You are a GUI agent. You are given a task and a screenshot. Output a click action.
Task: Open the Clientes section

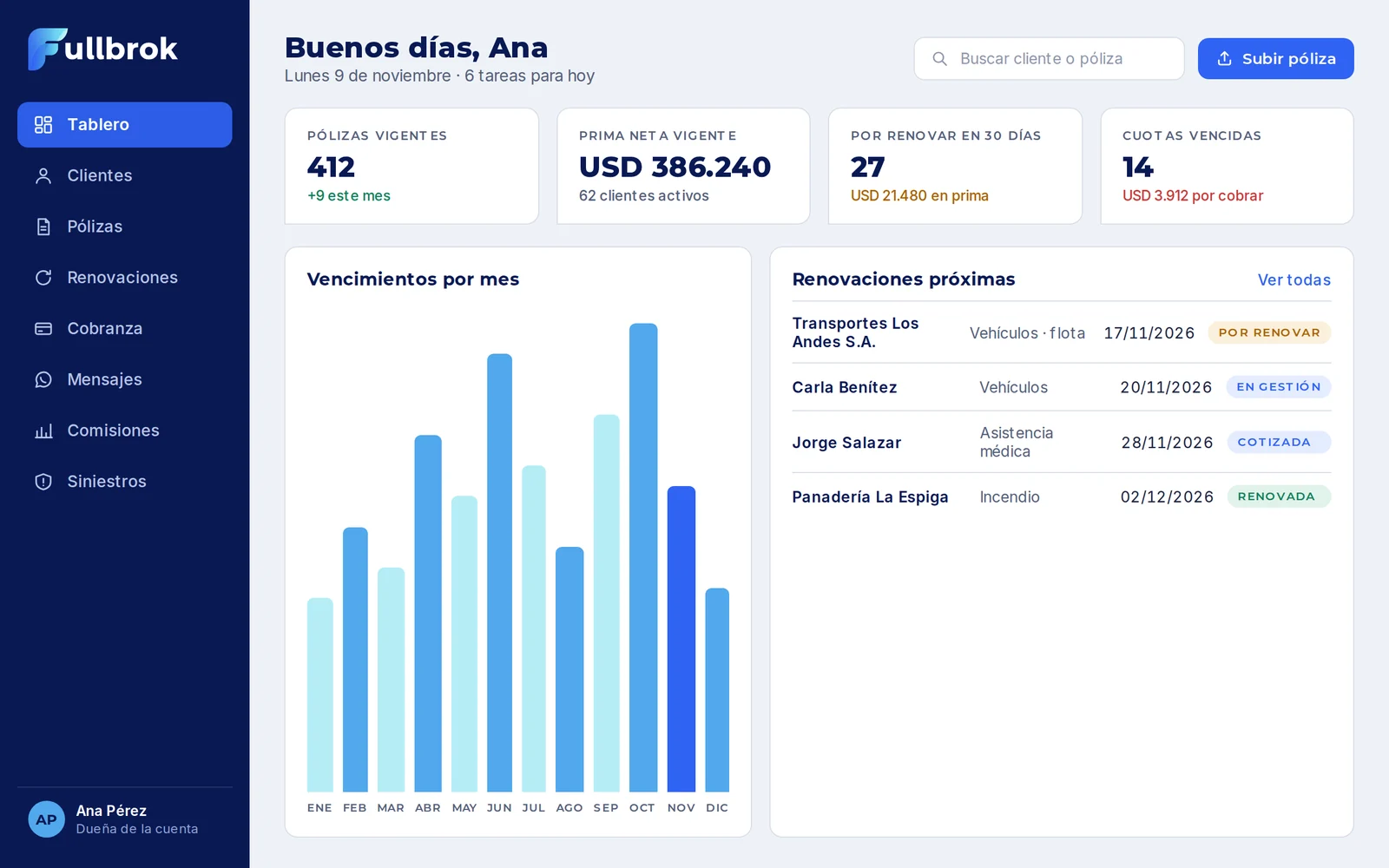pyautogui.click(x=125, y=176)
